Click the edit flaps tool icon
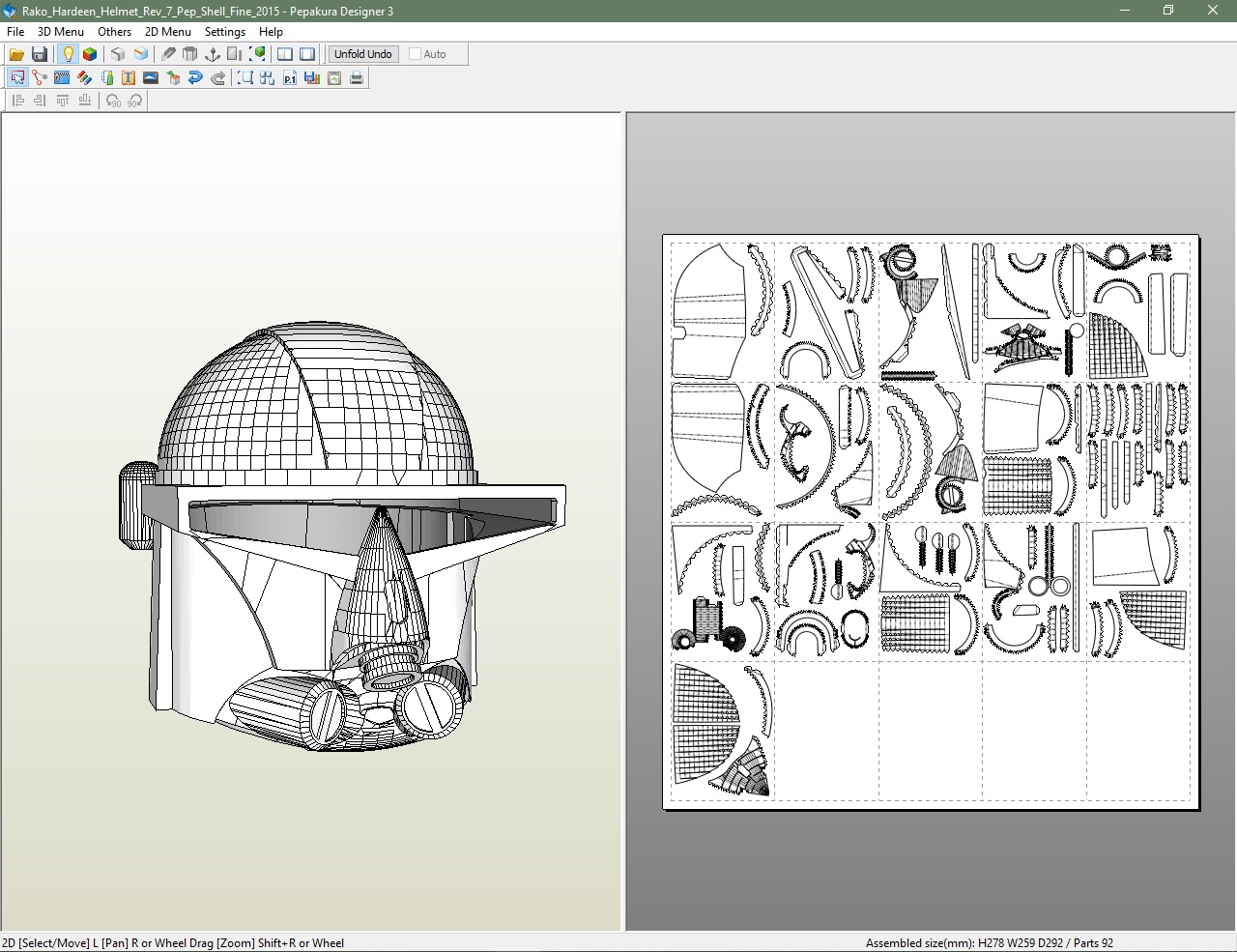 click(106, 77)
